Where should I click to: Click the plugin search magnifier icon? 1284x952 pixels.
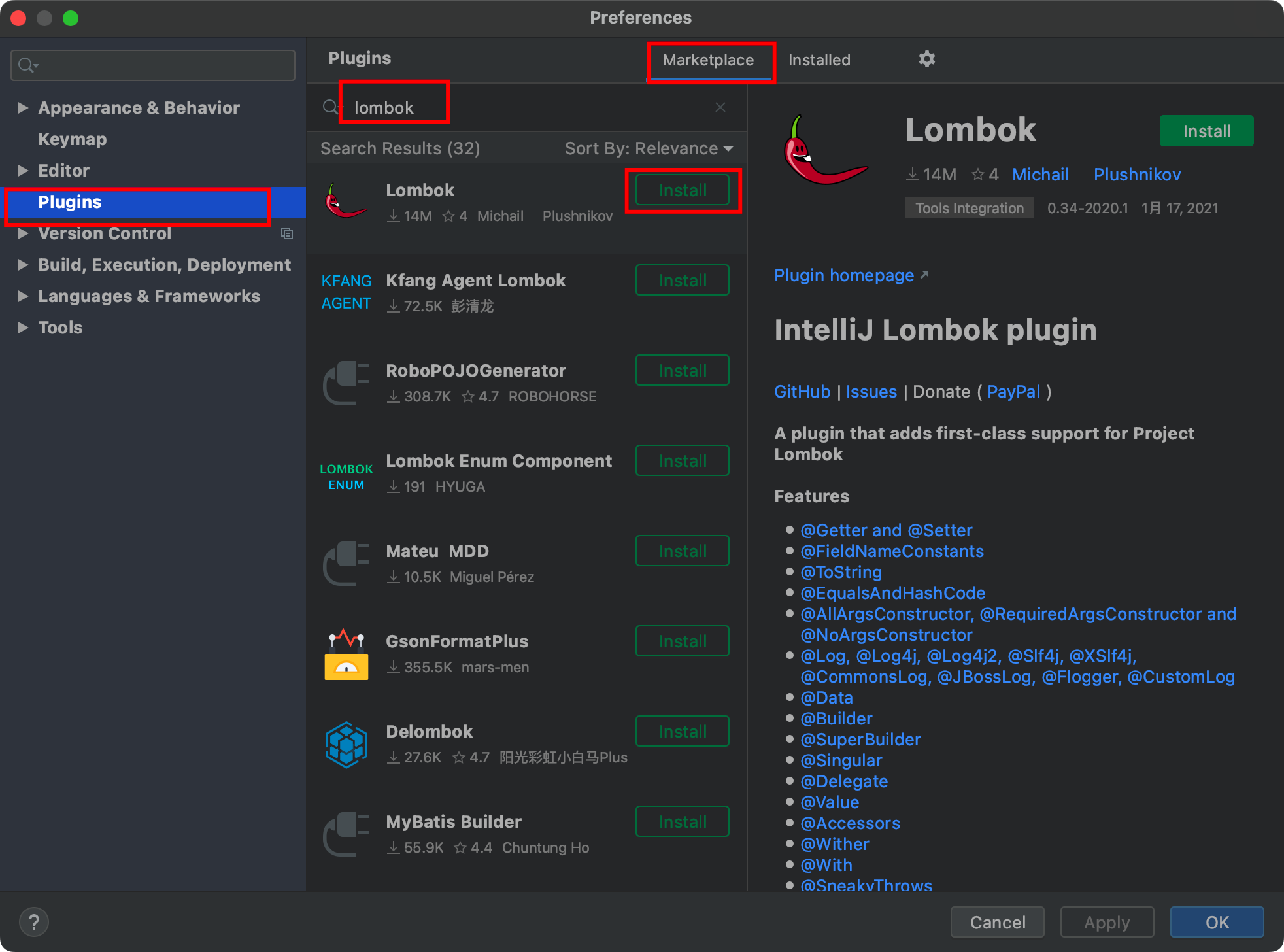point(330,107)
